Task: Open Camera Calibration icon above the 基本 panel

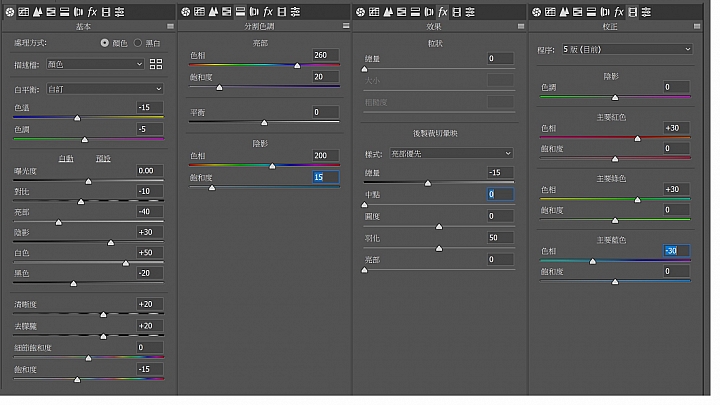Action: click(x=106, y=12)
